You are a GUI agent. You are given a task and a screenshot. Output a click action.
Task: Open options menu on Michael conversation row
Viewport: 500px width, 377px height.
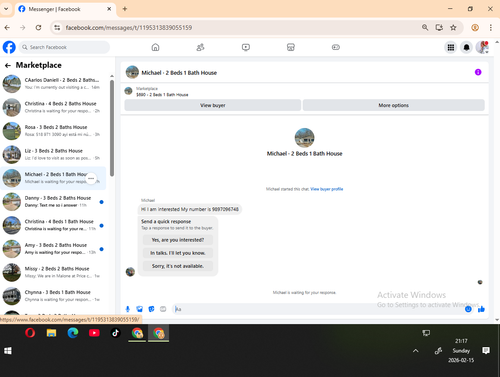pyautogui.click(x=91, y=178)
